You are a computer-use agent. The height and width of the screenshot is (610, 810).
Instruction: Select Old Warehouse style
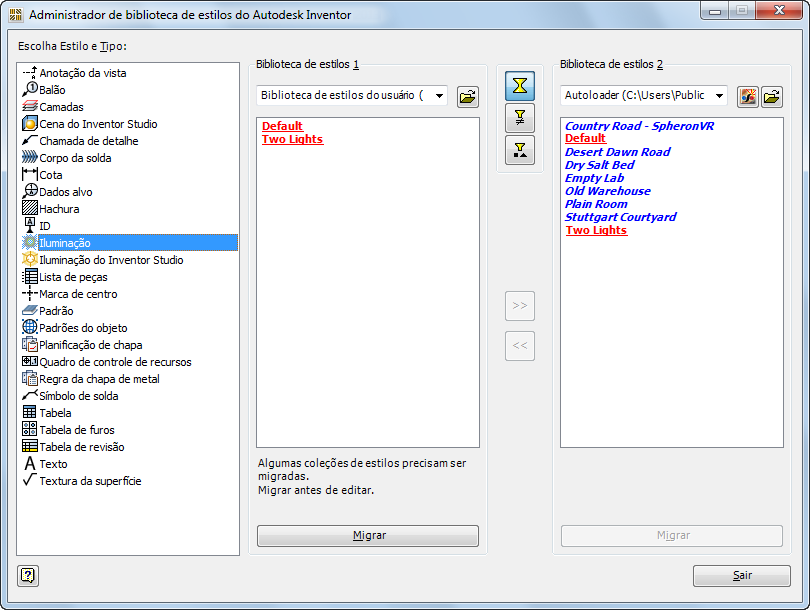(x=608, y=191)
